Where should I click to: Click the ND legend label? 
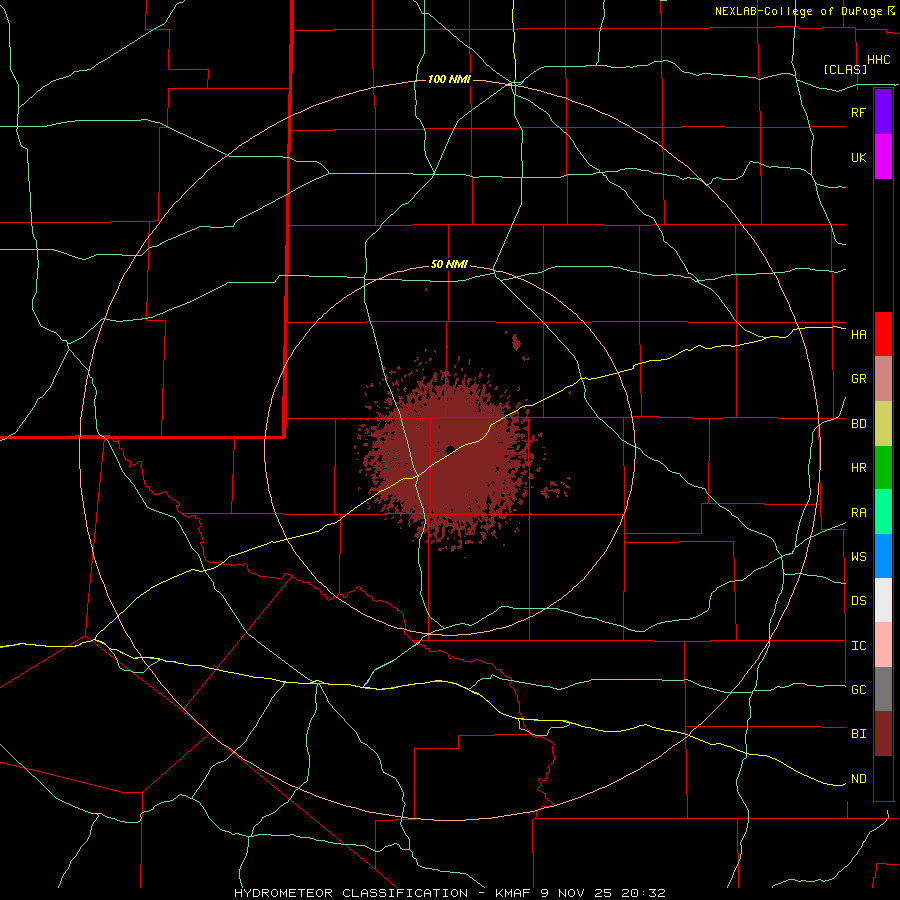pos(858,779)
